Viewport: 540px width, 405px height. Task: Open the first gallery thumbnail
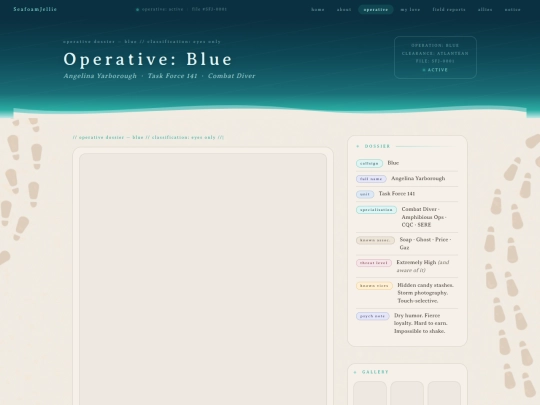370,393
